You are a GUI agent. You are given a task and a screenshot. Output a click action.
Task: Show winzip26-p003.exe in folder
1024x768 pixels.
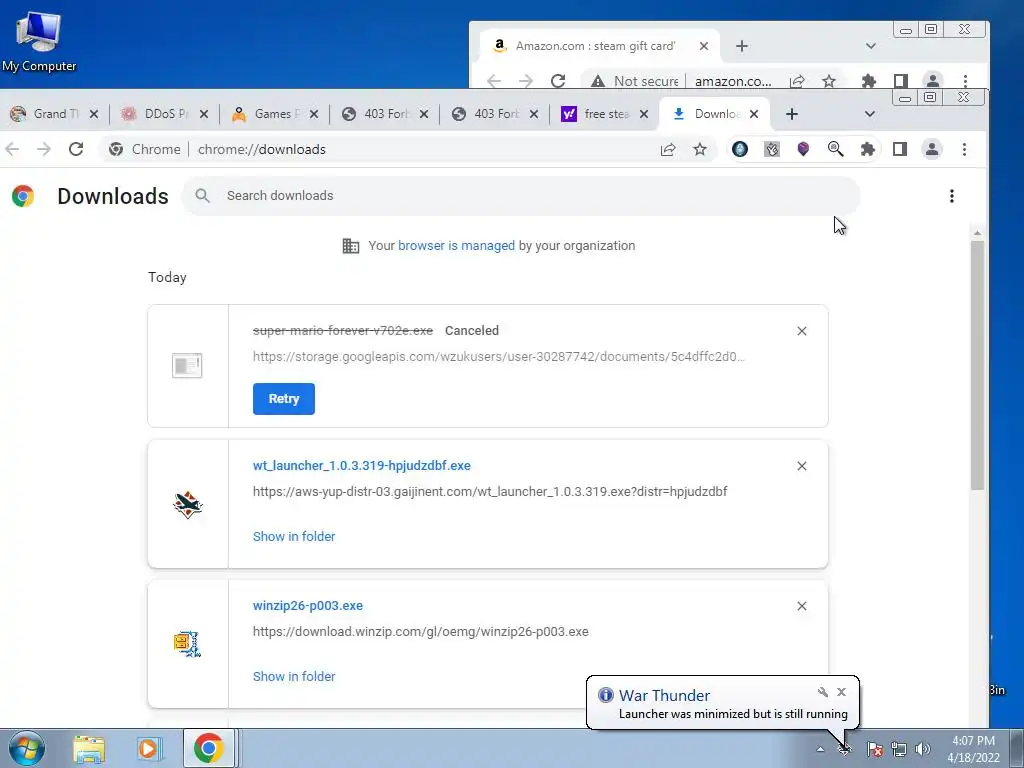294,677
